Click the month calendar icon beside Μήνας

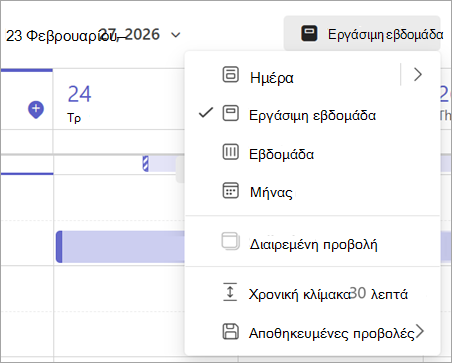click(x=230, y=190)
